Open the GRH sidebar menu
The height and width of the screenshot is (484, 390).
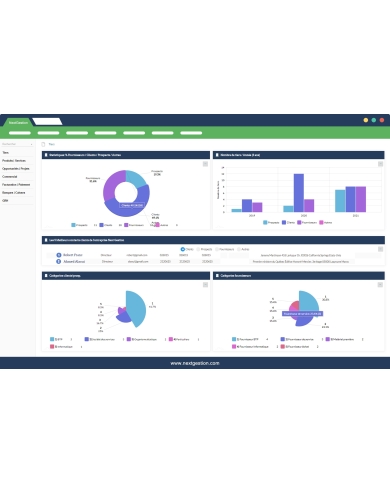pyautogui.click(x=5, y=201)
